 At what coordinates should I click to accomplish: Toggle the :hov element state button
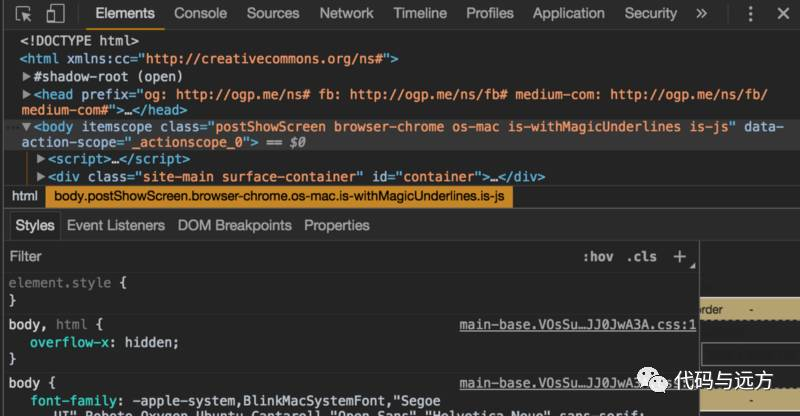pyautogui.click(x=598, y=257)
